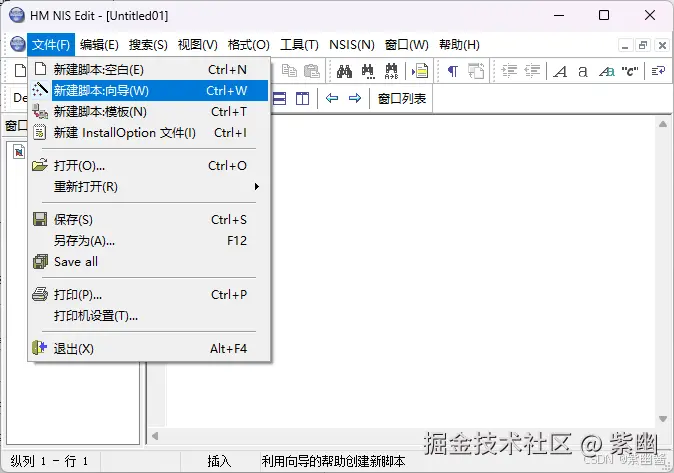Open the 编辑(E) menu
This screenshot has width=674, height=473.
pyautogui.click(x=99, y=45)
